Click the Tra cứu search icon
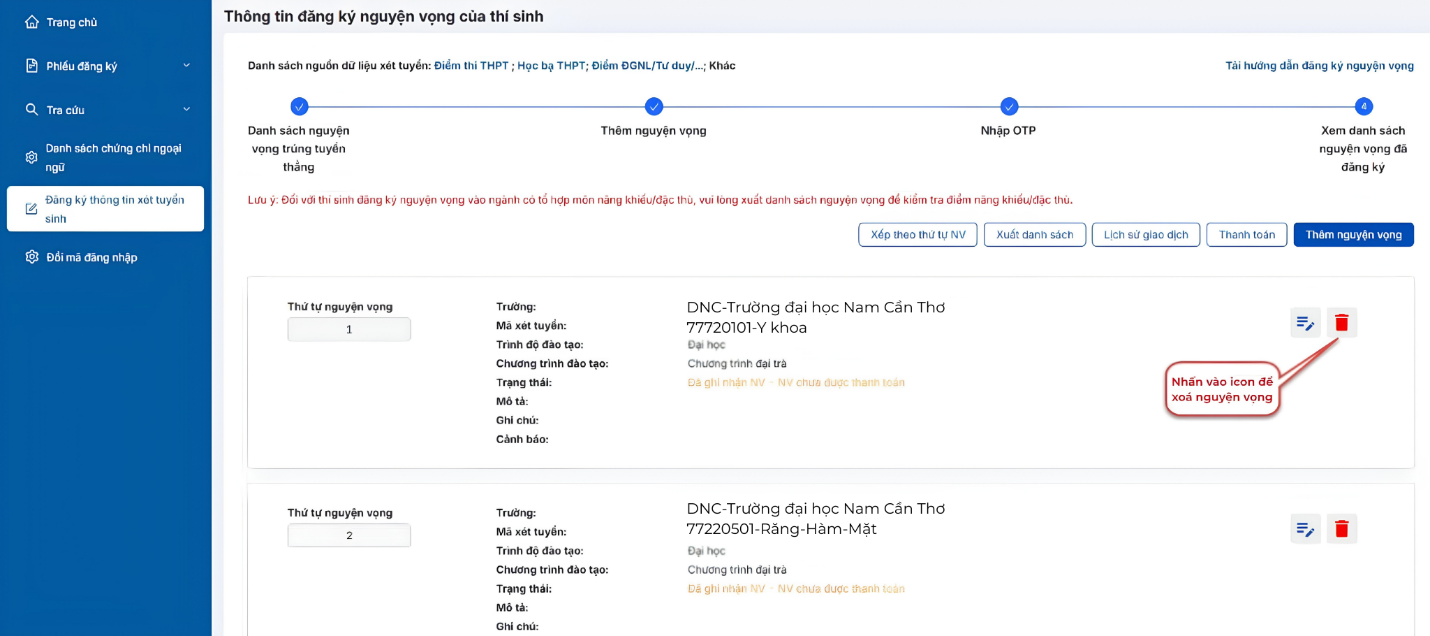 pyautogui.click(x=32, y=109)
